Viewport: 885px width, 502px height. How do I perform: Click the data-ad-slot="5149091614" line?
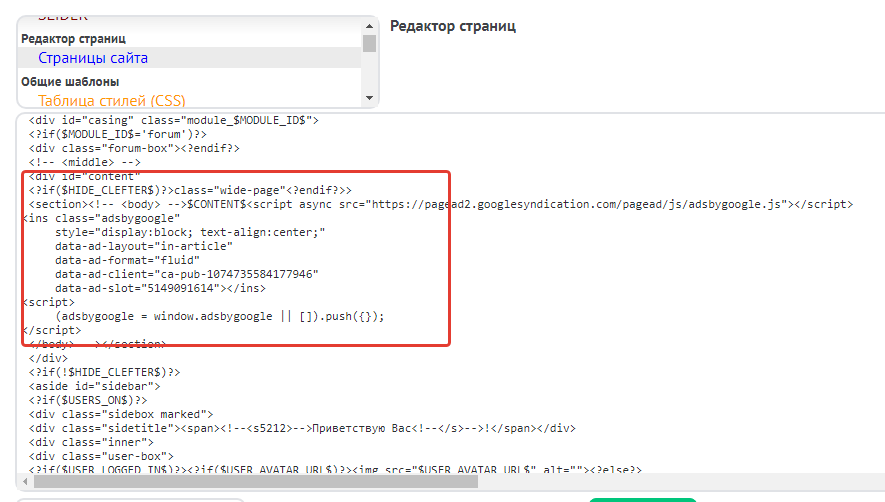(x=160, y=289)
